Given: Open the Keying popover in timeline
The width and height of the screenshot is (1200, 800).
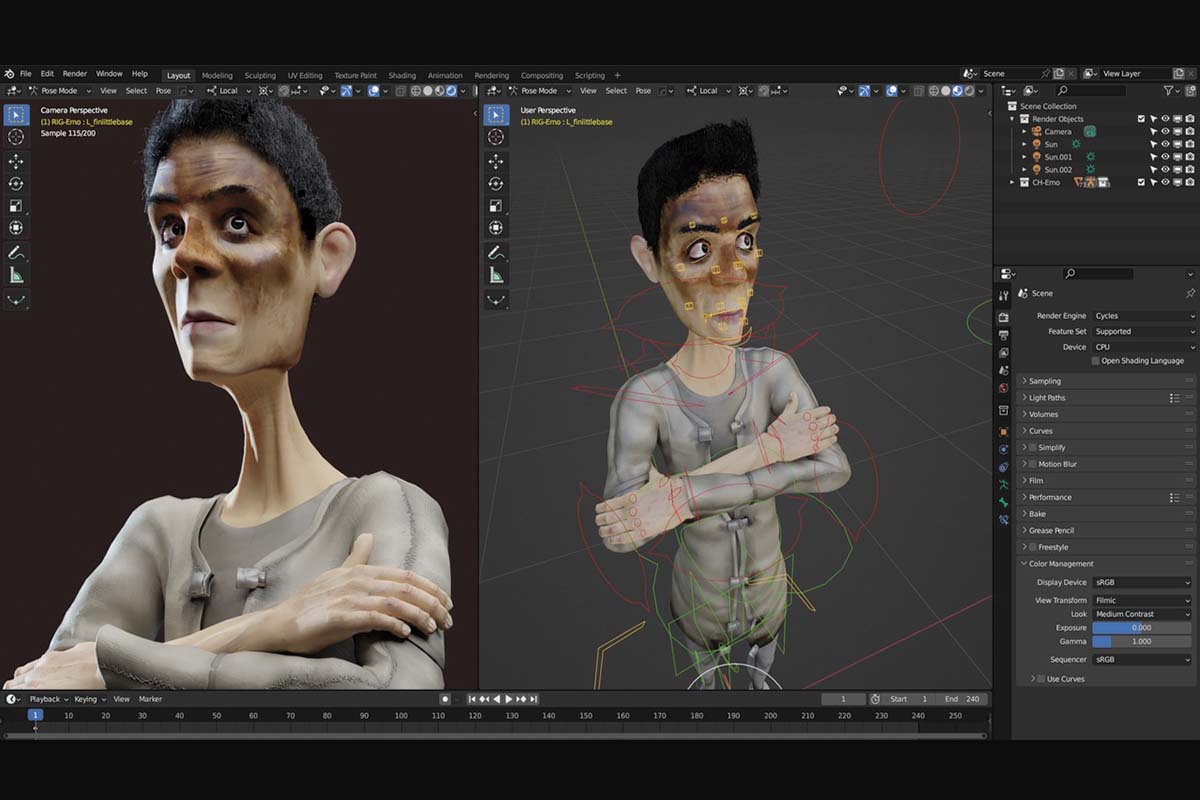Looking at the screenshot, I should coord(88,699).
